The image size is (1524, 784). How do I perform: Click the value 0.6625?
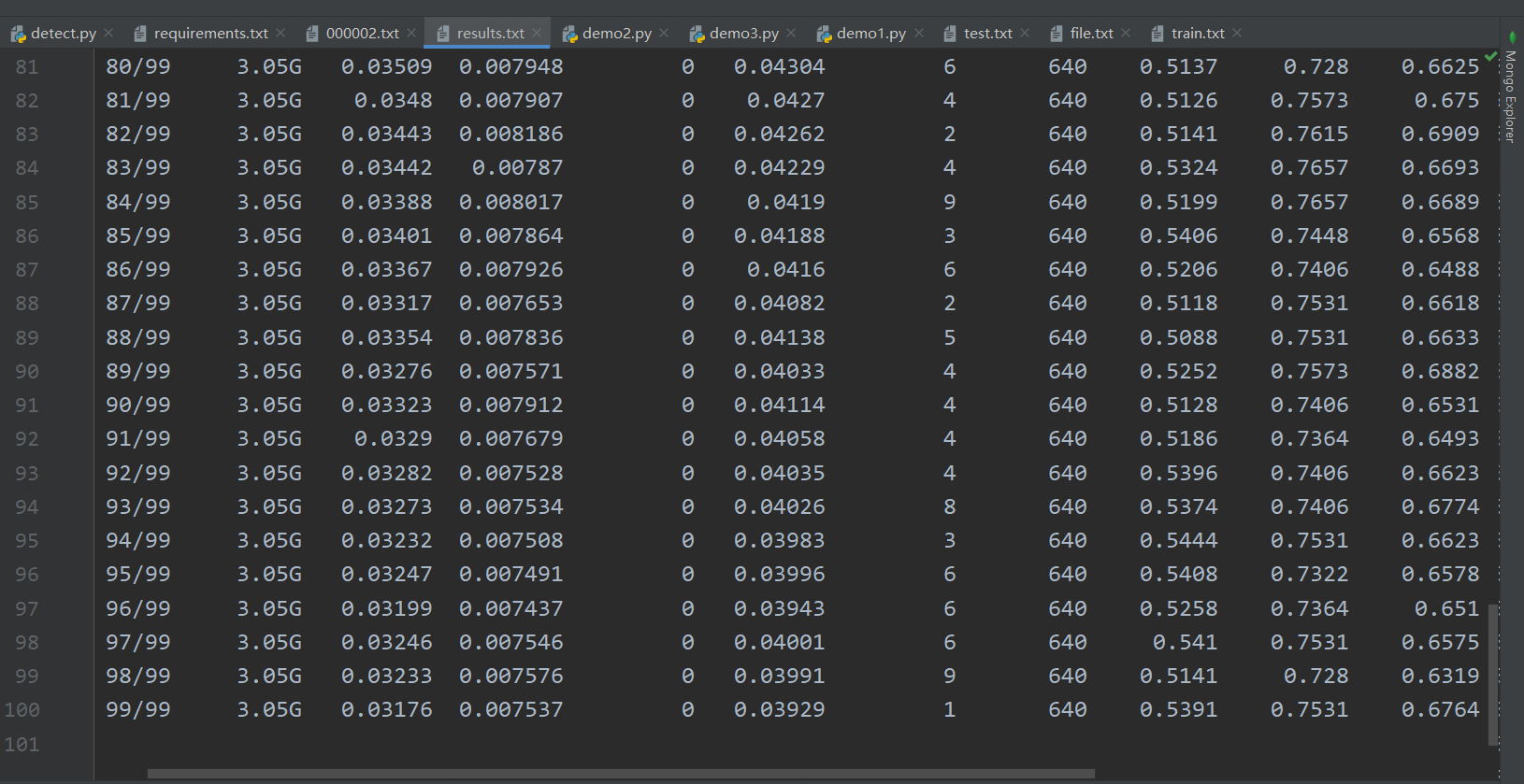[1441, 67]
